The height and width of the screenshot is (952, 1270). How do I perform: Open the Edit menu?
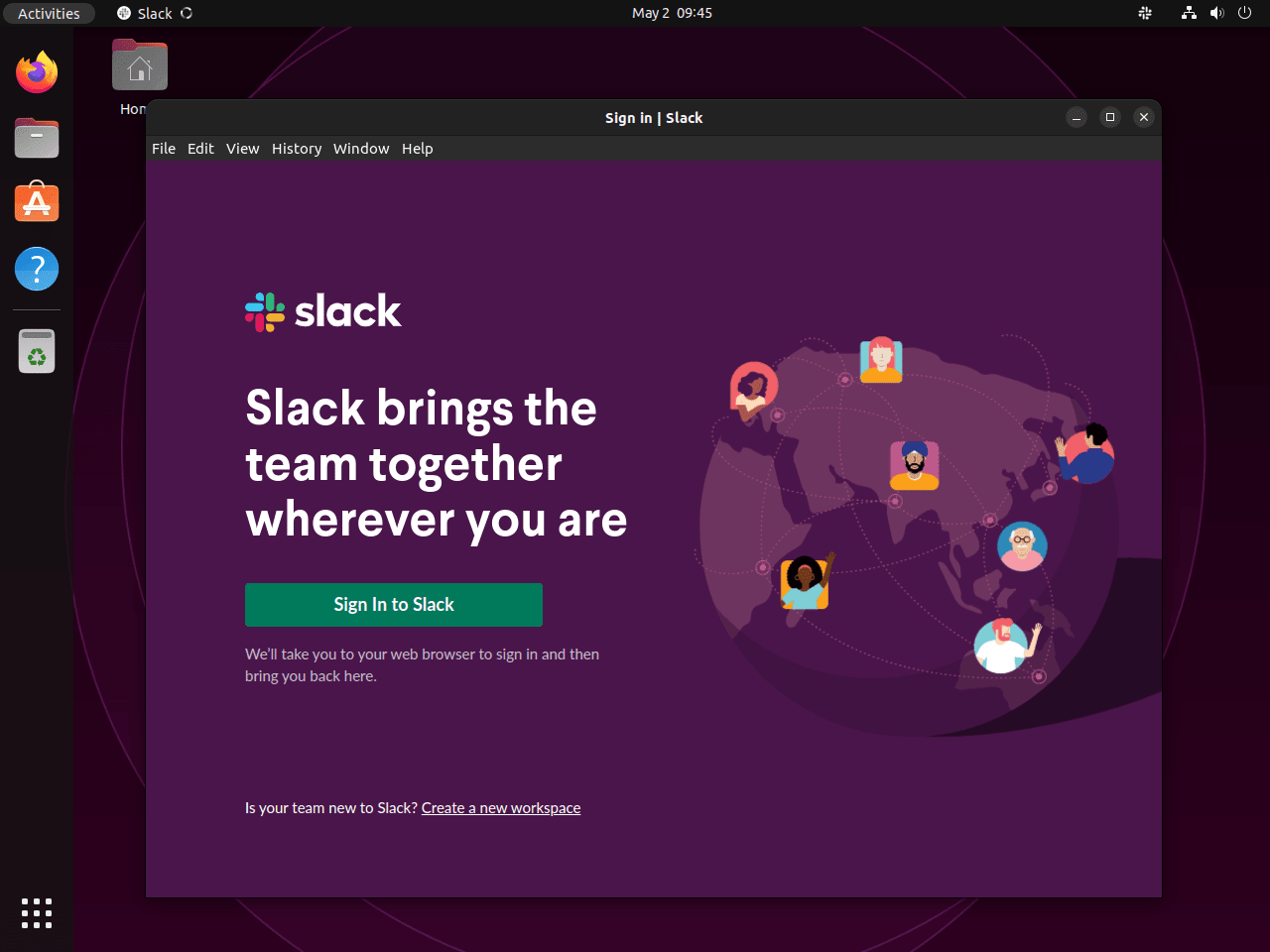[200, 149]
